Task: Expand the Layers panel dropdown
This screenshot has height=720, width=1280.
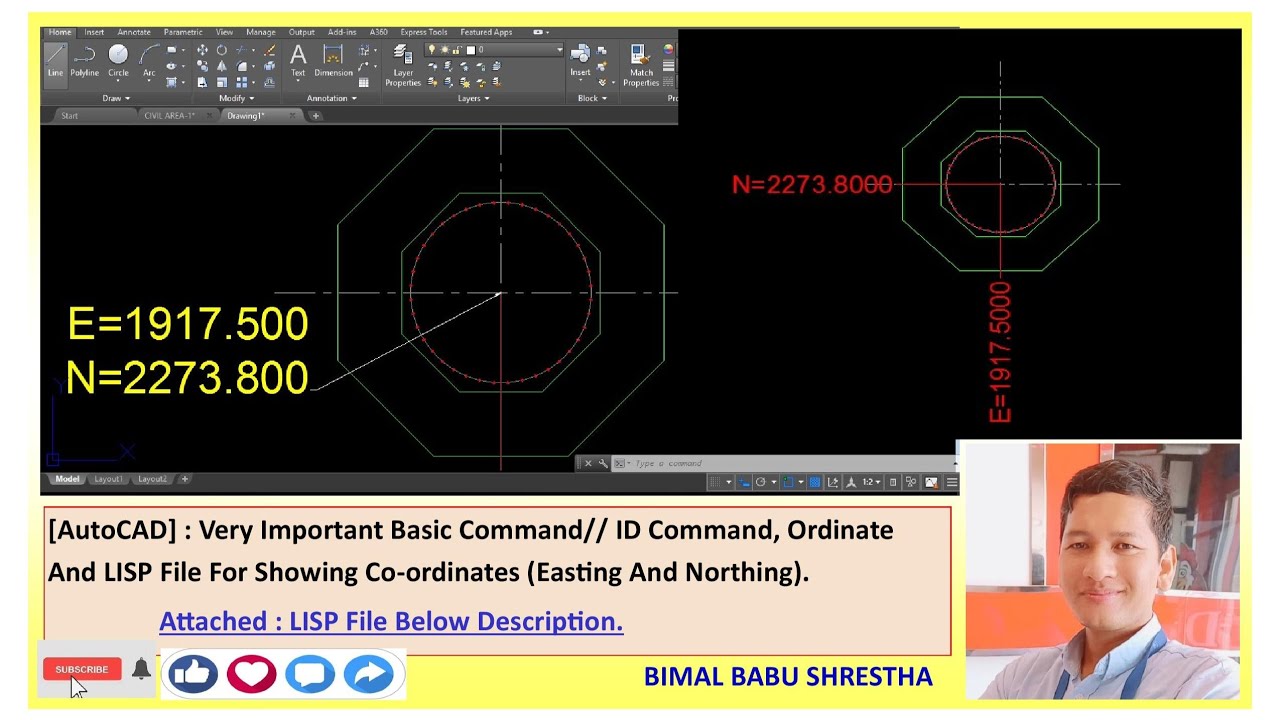Action: pos(473,98)
